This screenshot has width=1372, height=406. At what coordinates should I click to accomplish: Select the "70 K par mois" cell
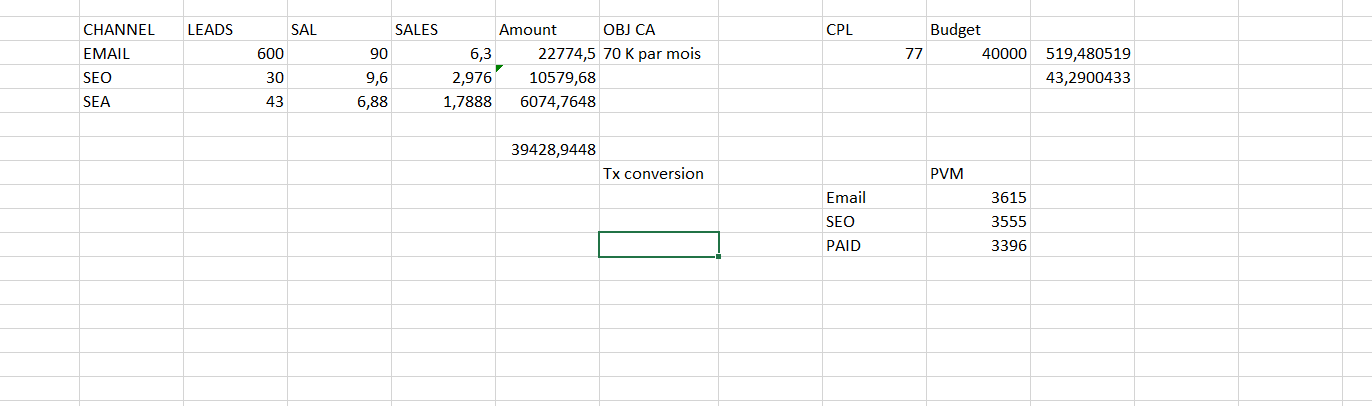658,54
